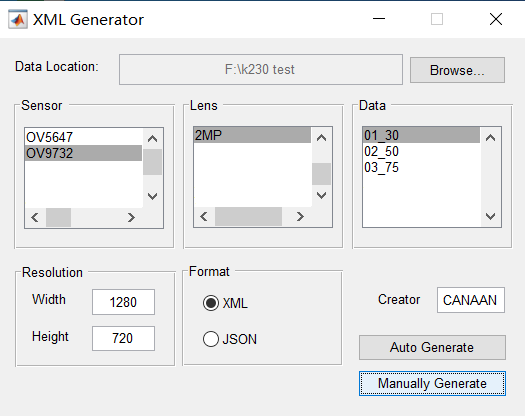Image resolution: width=525 pixels, height=416 pixels.
Task: Select 01_30 in Data list
Action: (421, 135)
